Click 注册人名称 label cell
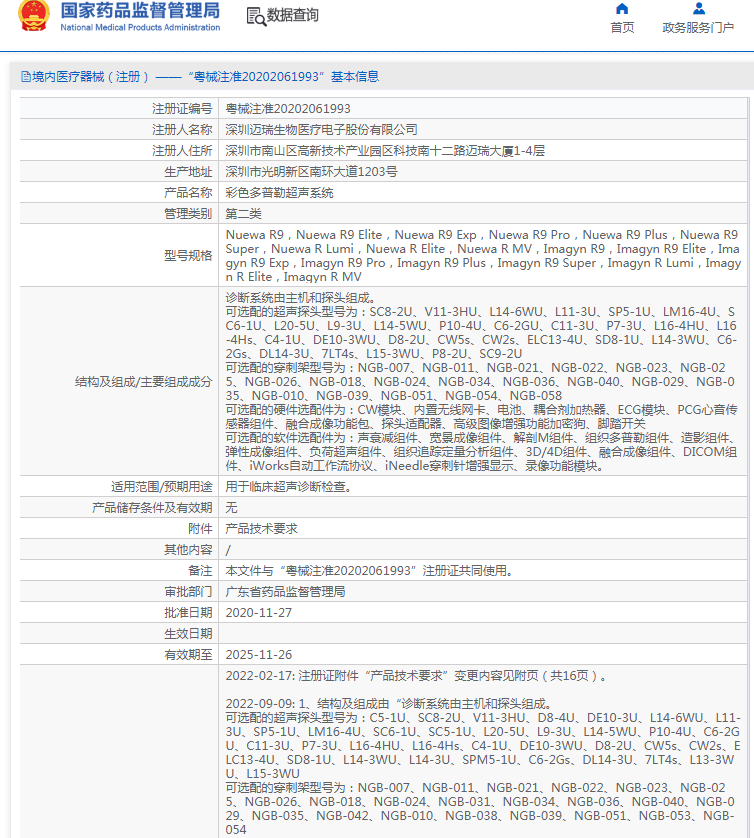This screenshot has width=754, height=838. point(119,129)
